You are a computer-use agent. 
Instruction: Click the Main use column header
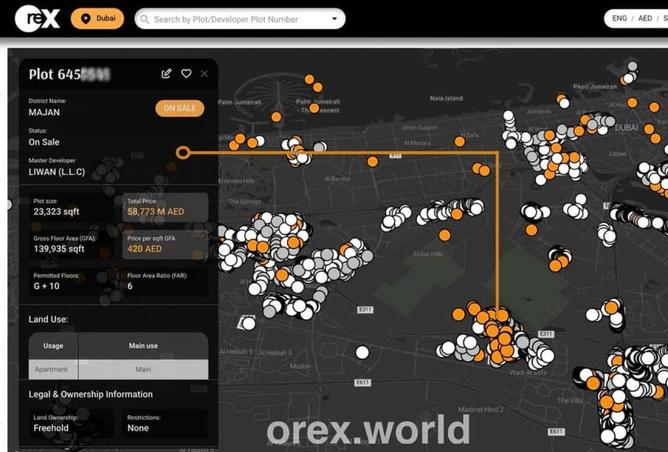click(x=143, y=346)
